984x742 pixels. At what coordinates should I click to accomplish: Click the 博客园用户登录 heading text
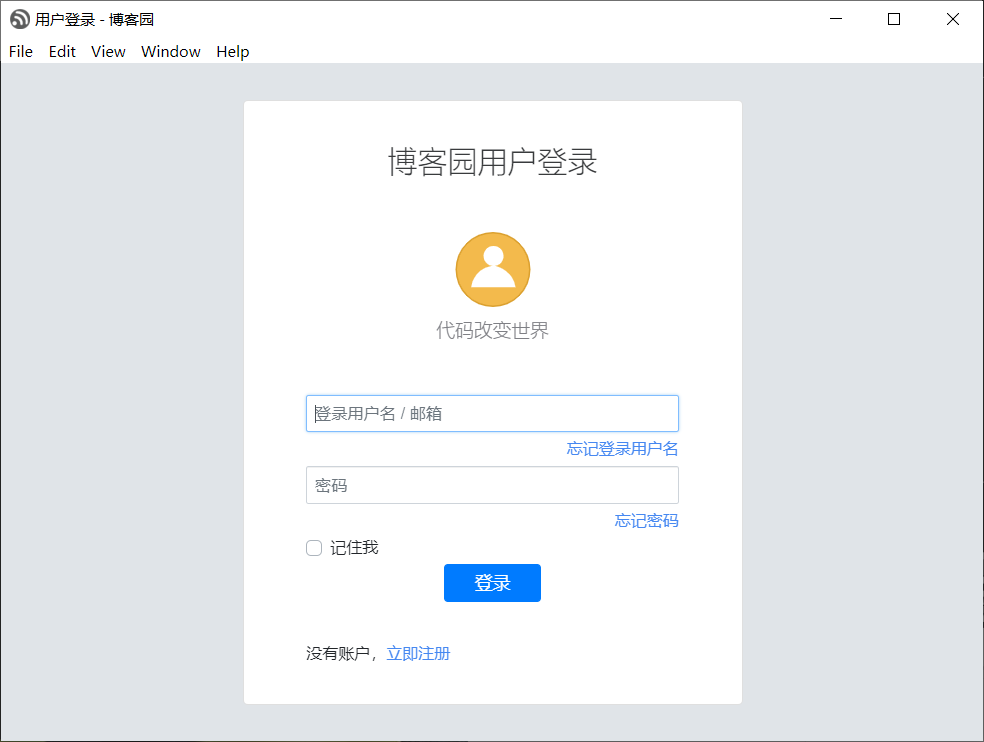493,162
